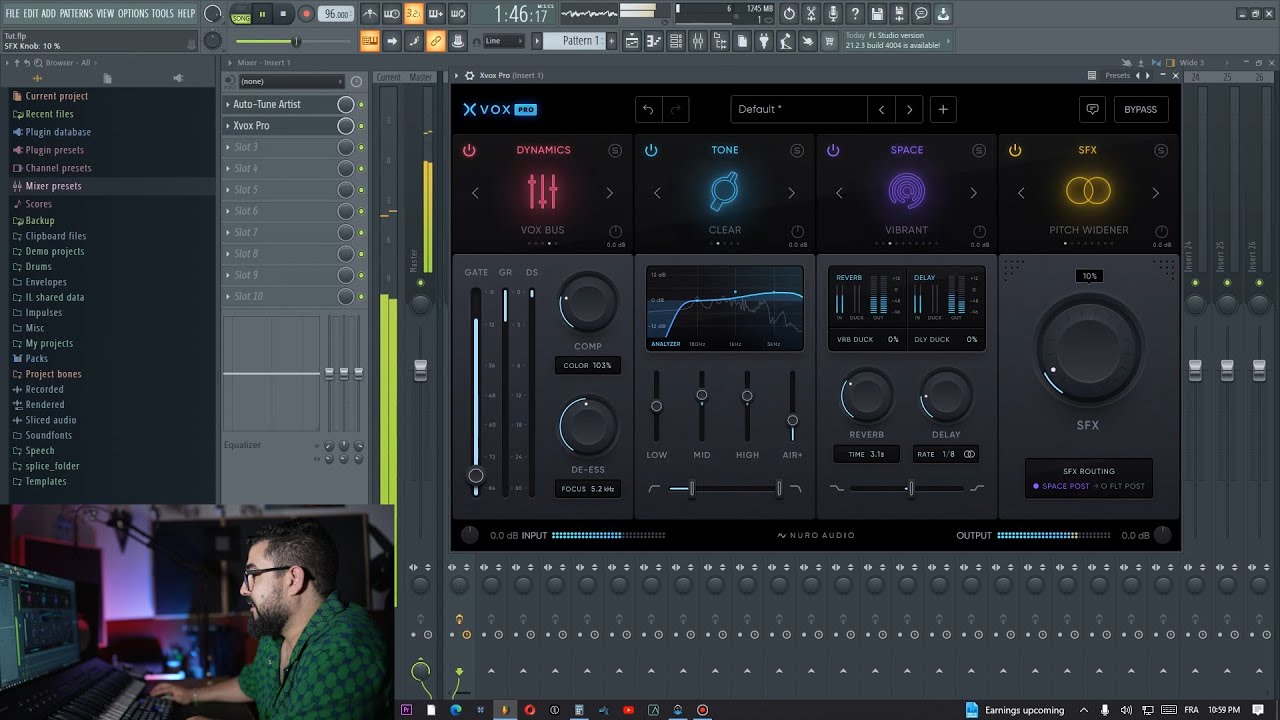
Task: Go to next Dynamics preset arrow
Action: (609, 193)
